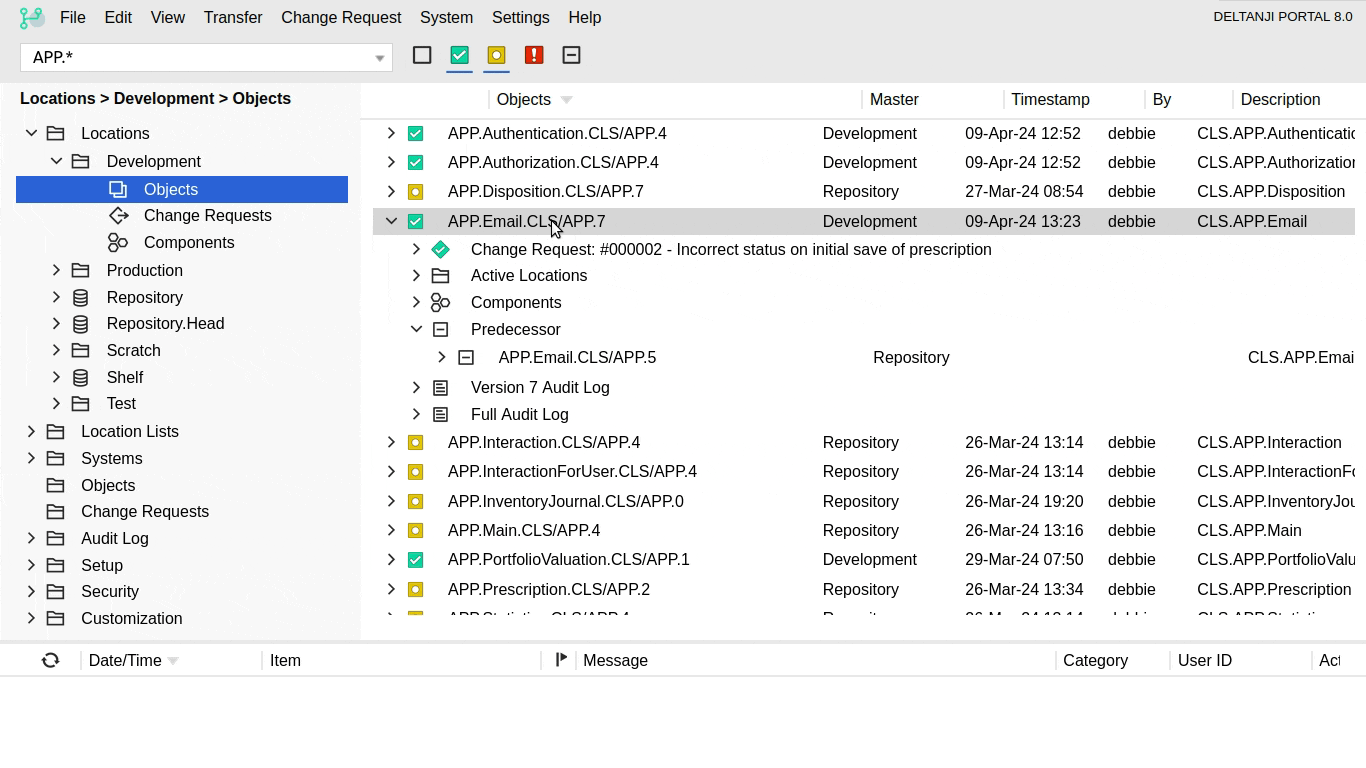Expand the Security sidebar node
The width and height of the screenshot is (1366, 768).
point(31,591)
